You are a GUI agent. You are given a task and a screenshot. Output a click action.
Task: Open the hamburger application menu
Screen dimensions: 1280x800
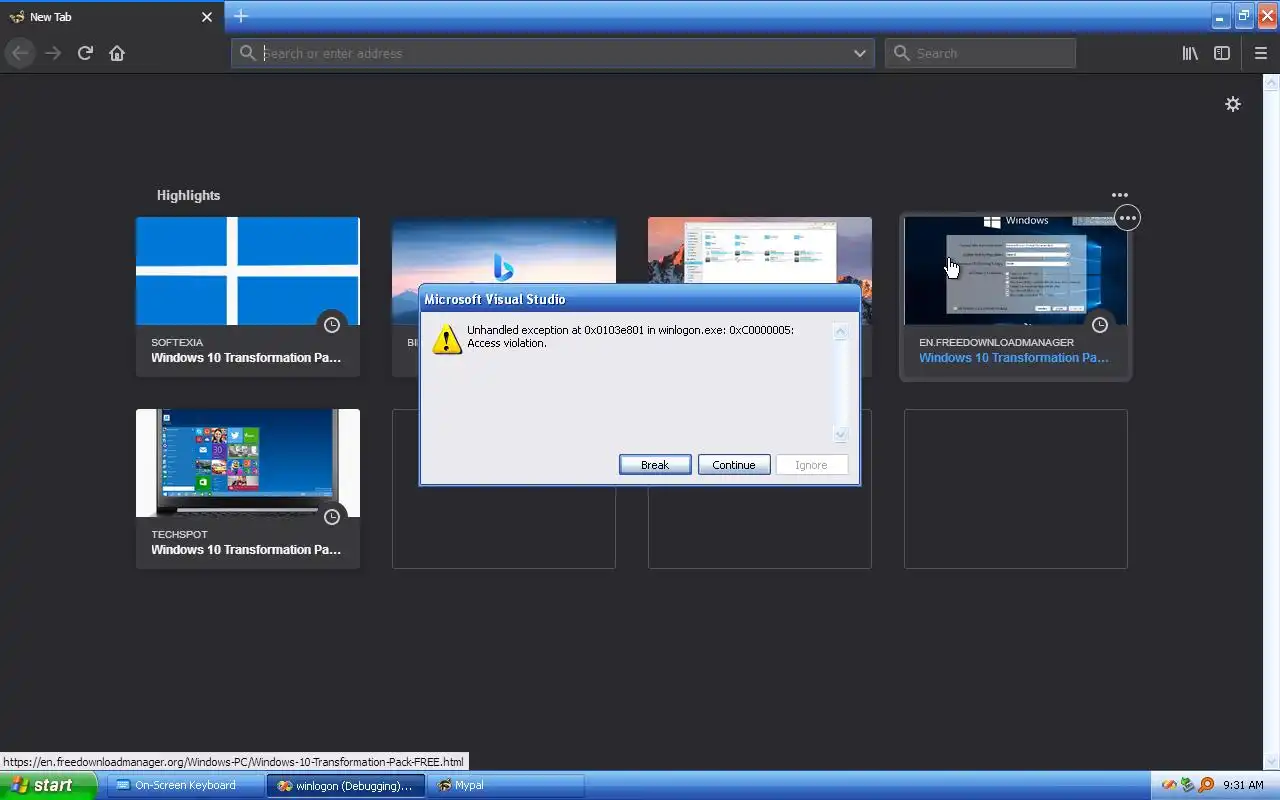tap(1260, 53)
